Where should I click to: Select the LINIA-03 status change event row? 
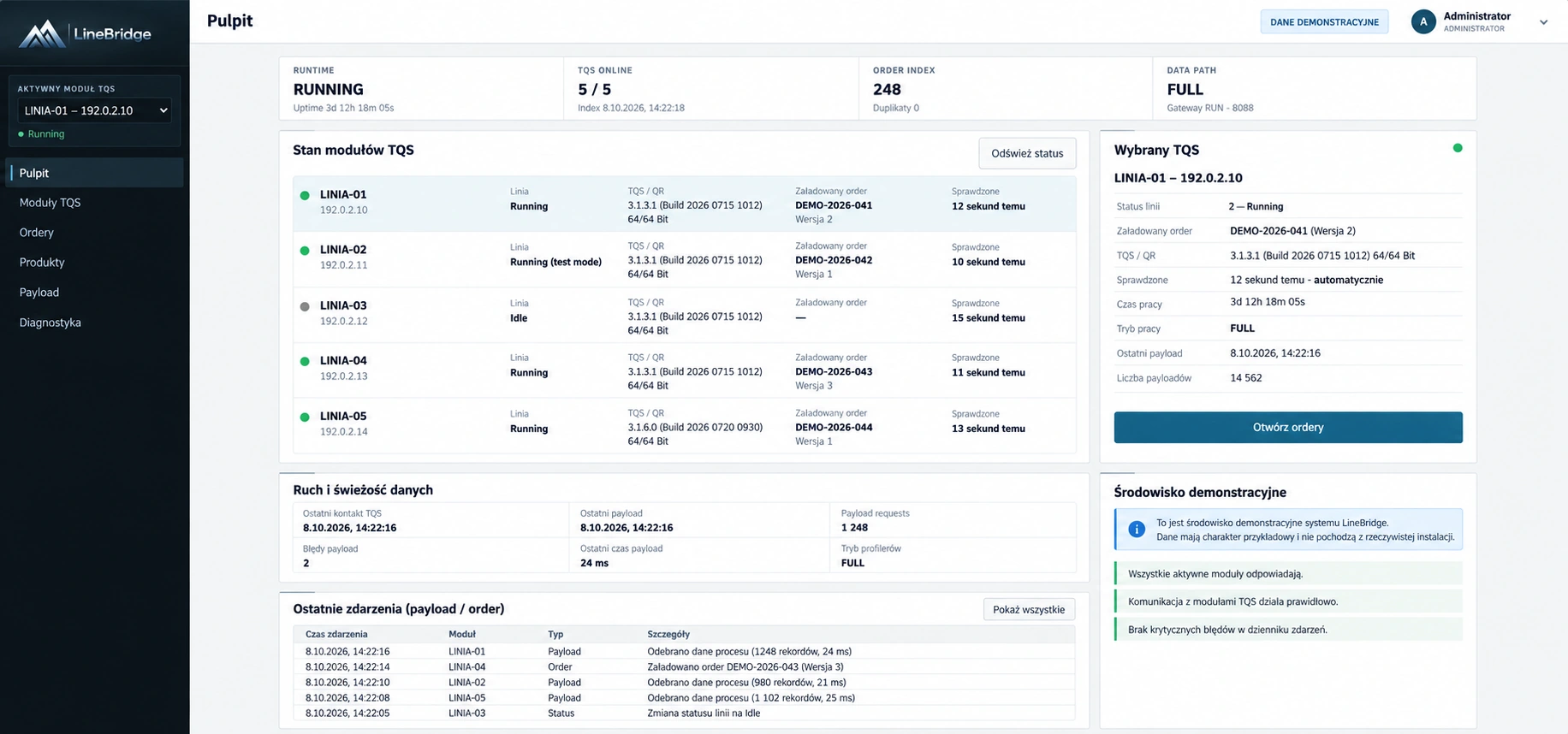point(685,713)
